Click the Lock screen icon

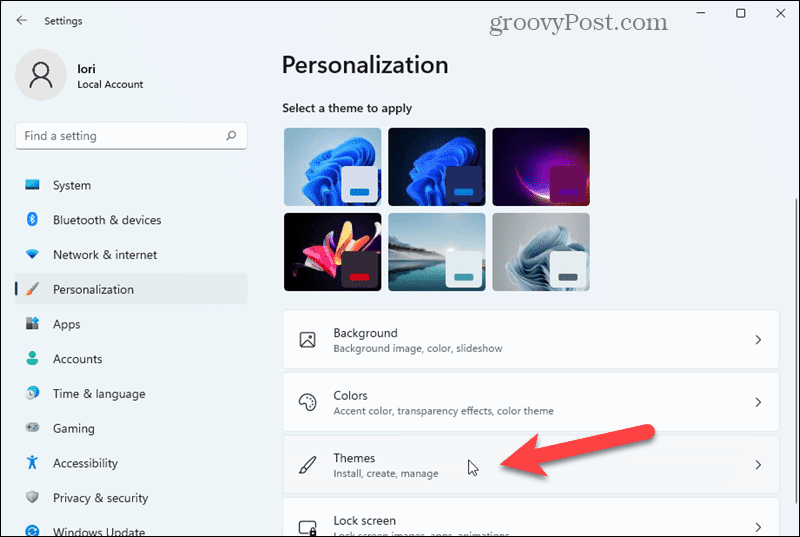point(307,528)
